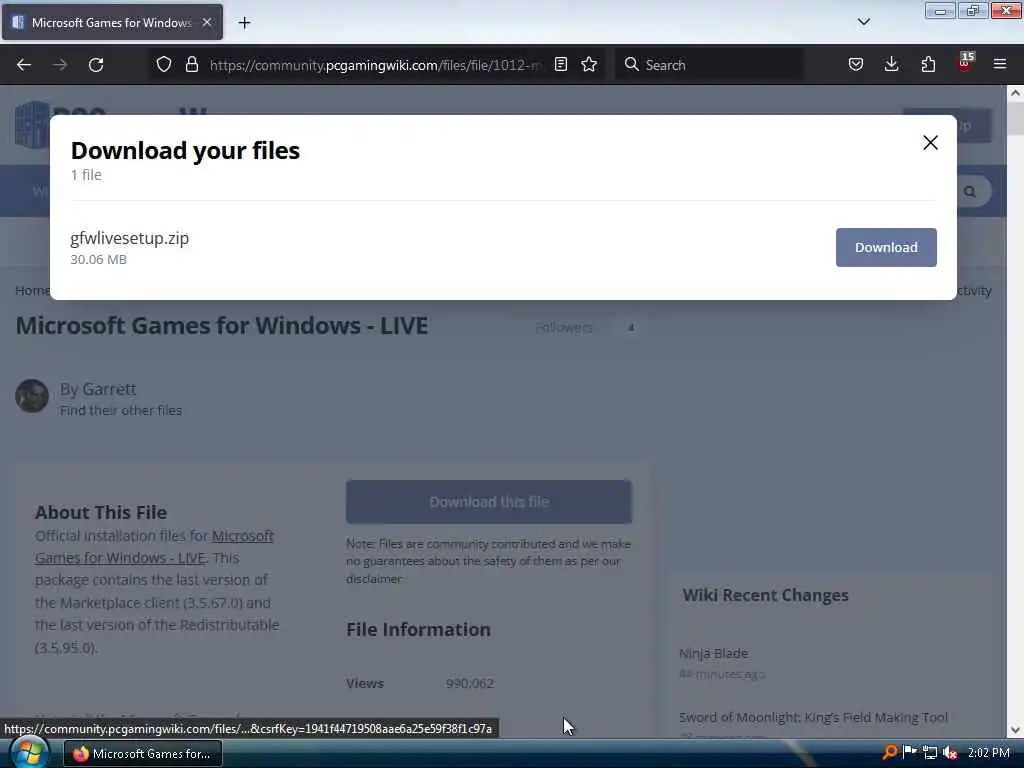Open the Windows Start orb
This screenshot has width=1024, height=768.
pos(28,753)
